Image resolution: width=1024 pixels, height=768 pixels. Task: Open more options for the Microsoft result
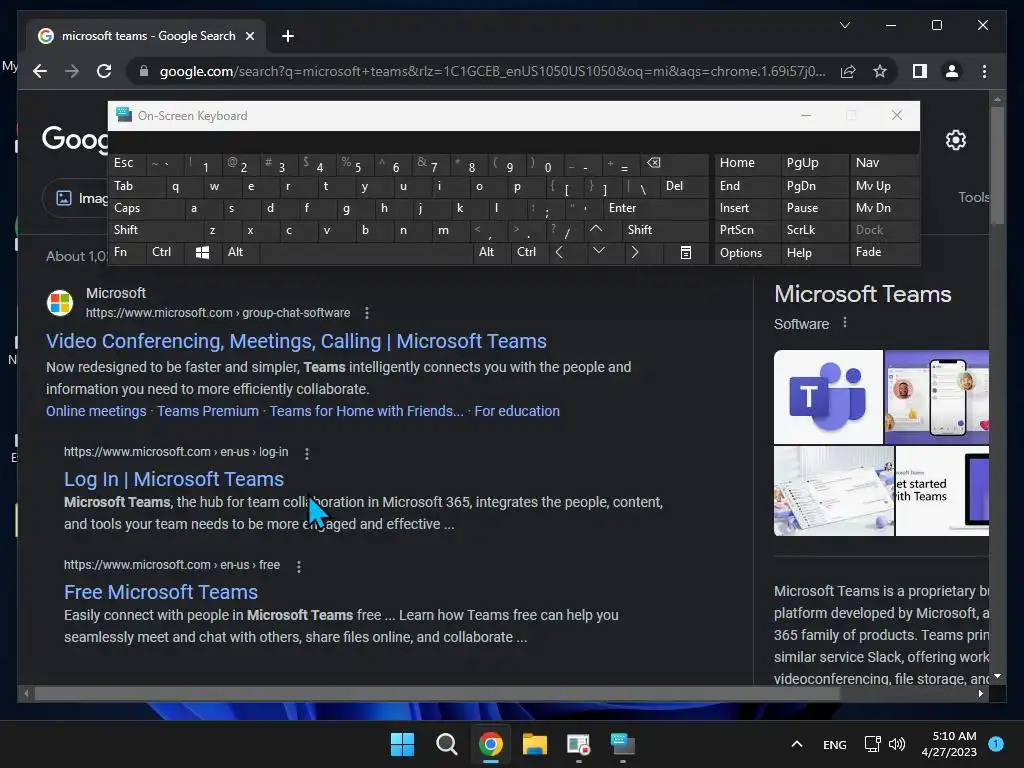(367, 313)
